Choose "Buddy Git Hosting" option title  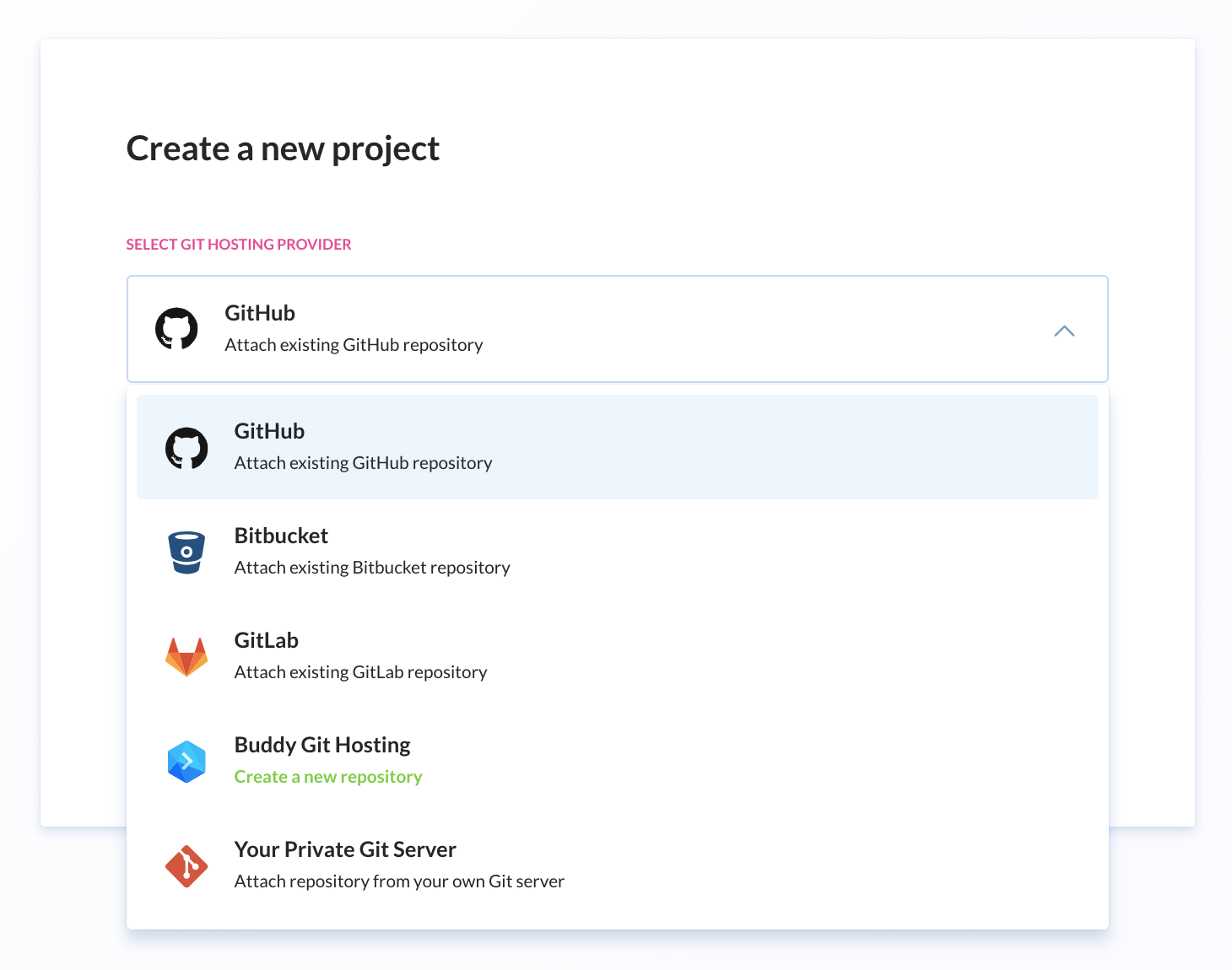(322, 745)
